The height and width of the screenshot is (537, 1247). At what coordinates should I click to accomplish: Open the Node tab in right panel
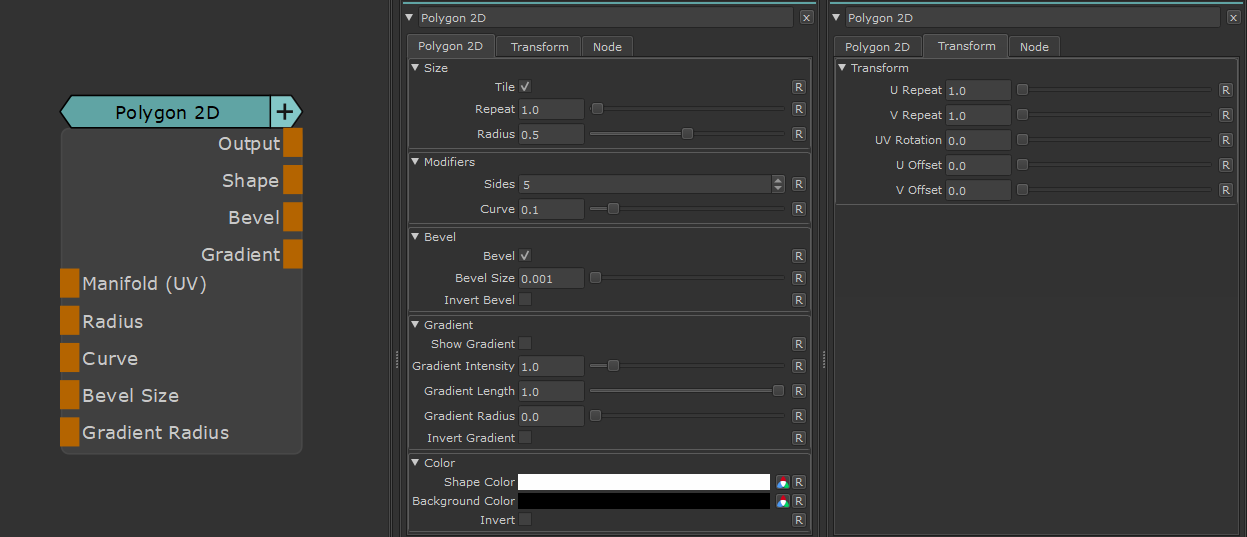[1034, 47]
